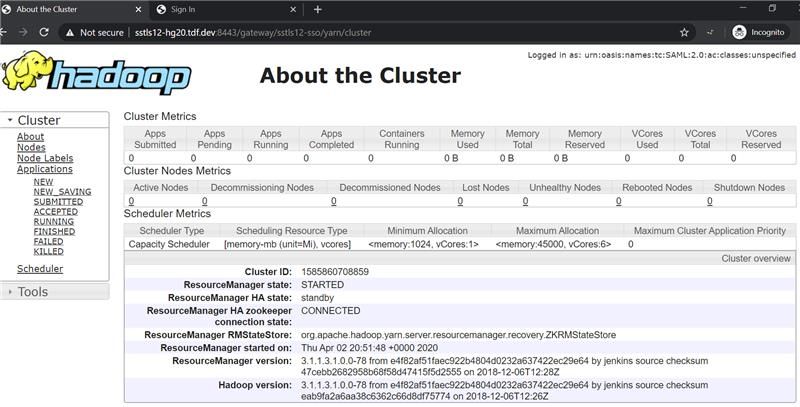
Task: Open the Incognito profile icon
Action: (x=739, y=32)
